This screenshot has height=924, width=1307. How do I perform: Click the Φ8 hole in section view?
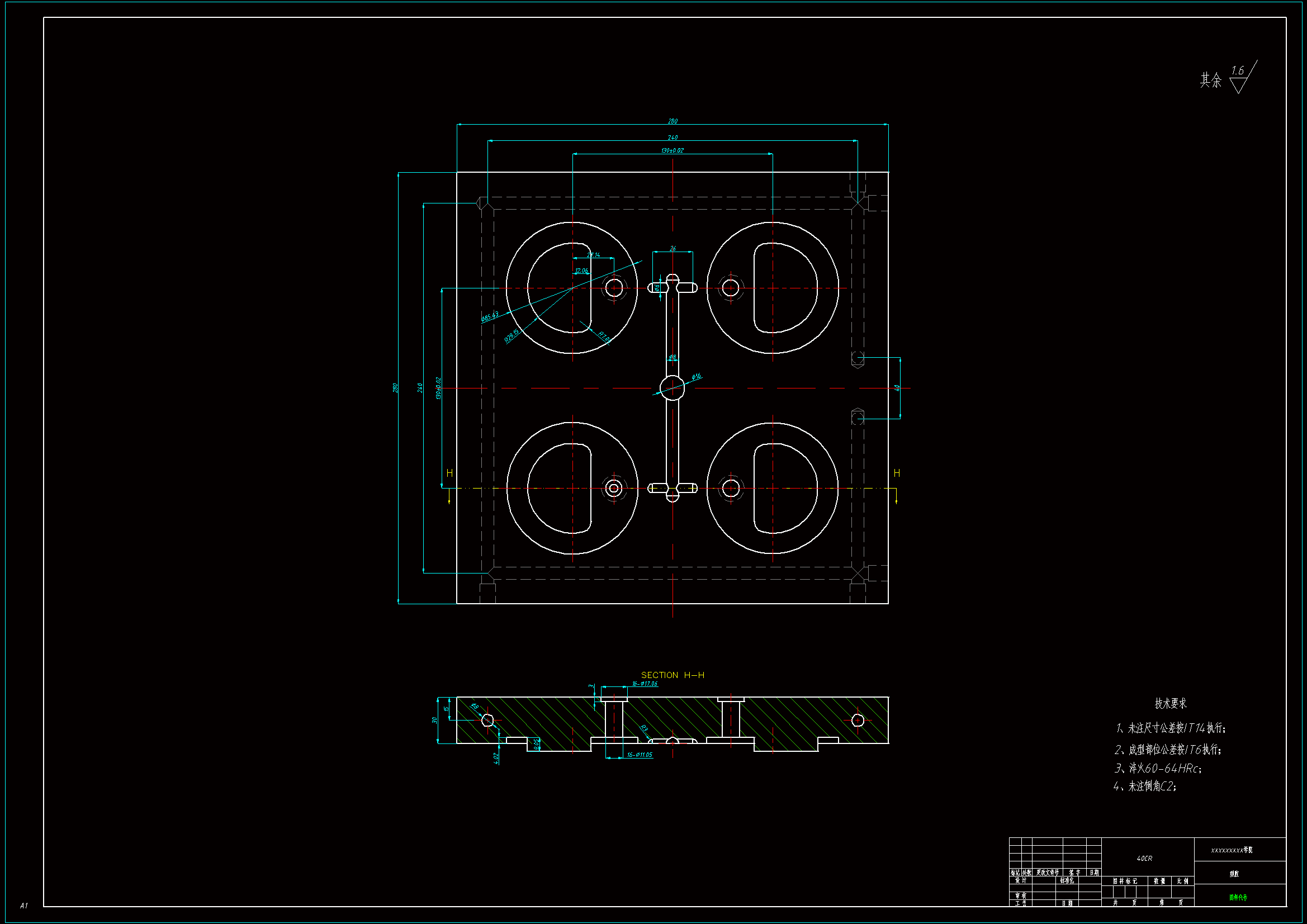tap(487, 721)
